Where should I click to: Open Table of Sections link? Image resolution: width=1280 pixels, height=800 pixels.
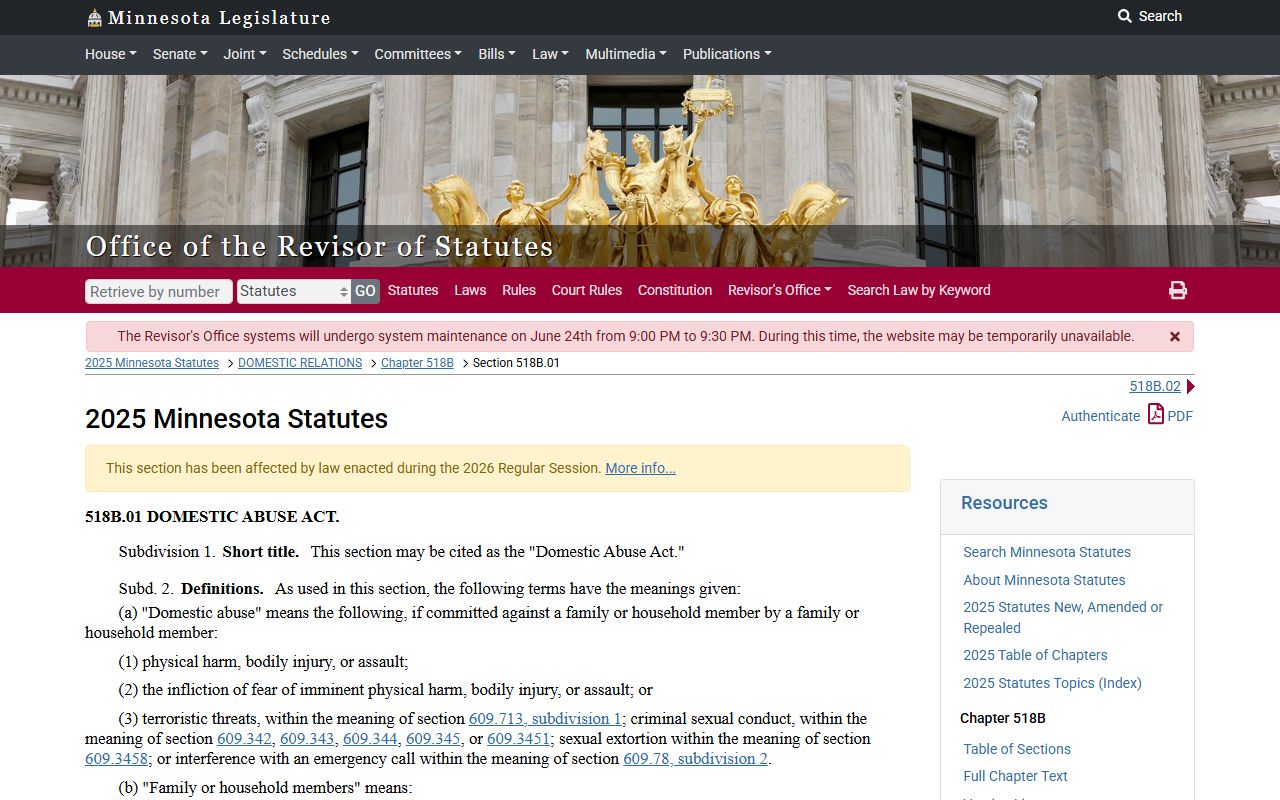pos(1017,749)
